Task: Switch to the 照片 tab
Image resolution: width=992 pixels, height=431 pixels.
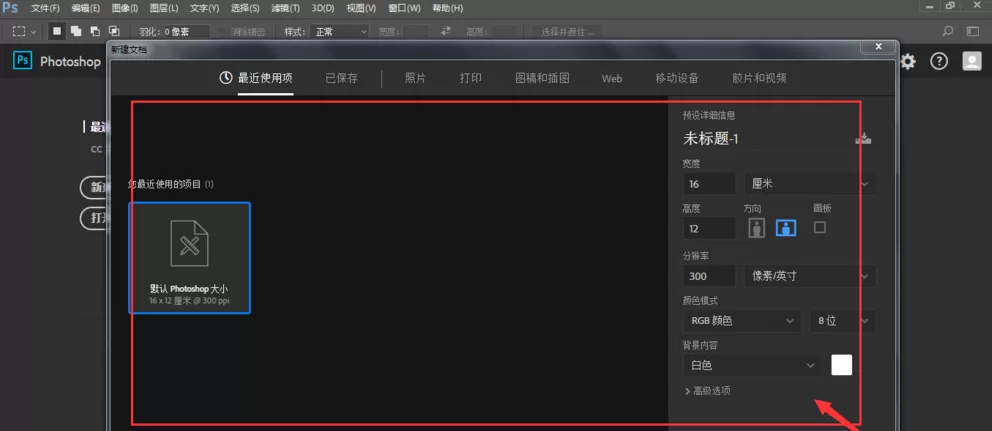Action: pyautogui.click(x=415, y=78)
